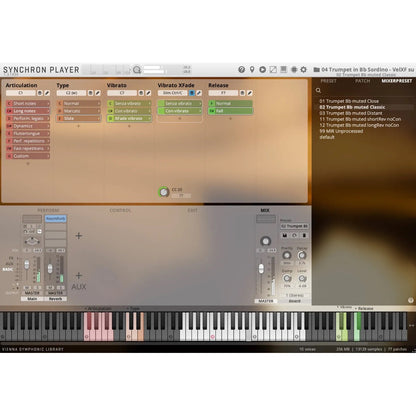Click the Main channel volume fader
Viewport: 416px width, 416px height.
(x=27, y=265)
